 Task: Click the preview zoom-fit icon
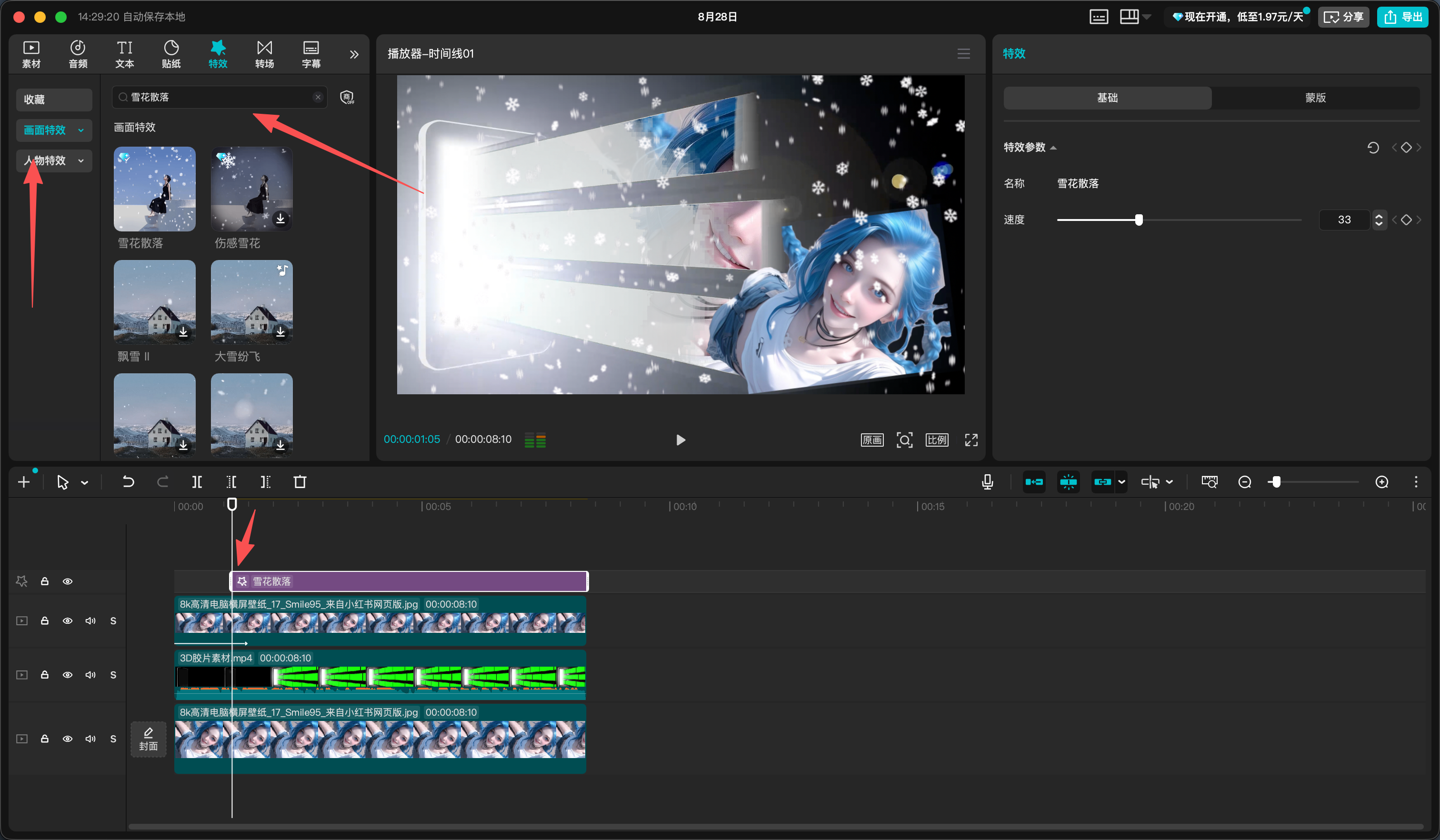coord(905,440)
